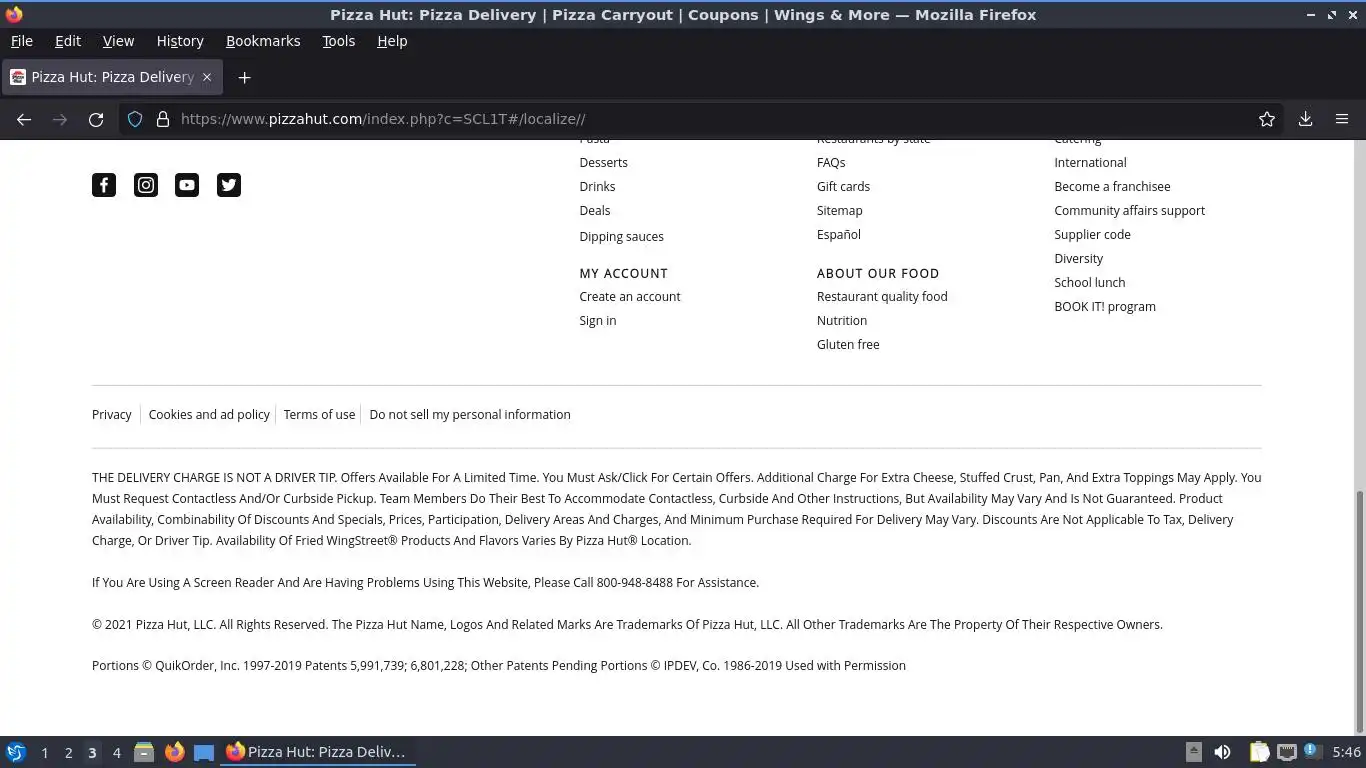Screen dimensions: 1366x768
Task: Click Do not sell my personal information
Action: (469, 415)
